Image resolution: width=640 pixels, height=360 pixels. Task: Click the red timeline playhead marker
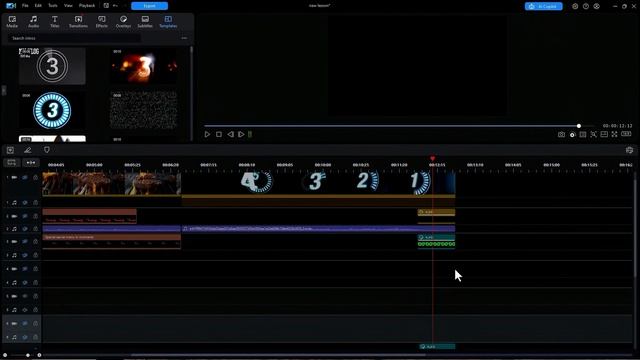[x=432, y=158]
